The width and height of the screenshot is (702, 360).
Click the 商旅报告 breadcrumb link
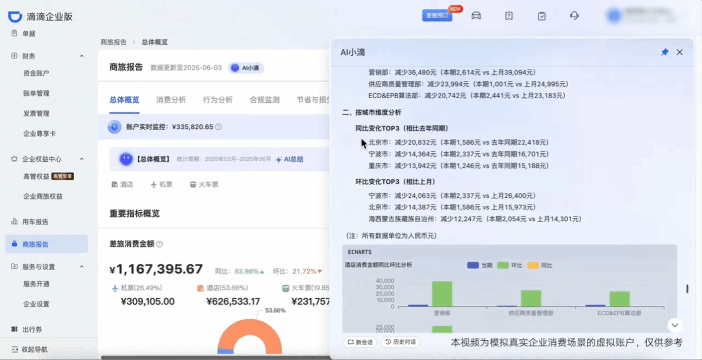click(x=113, y=42)
